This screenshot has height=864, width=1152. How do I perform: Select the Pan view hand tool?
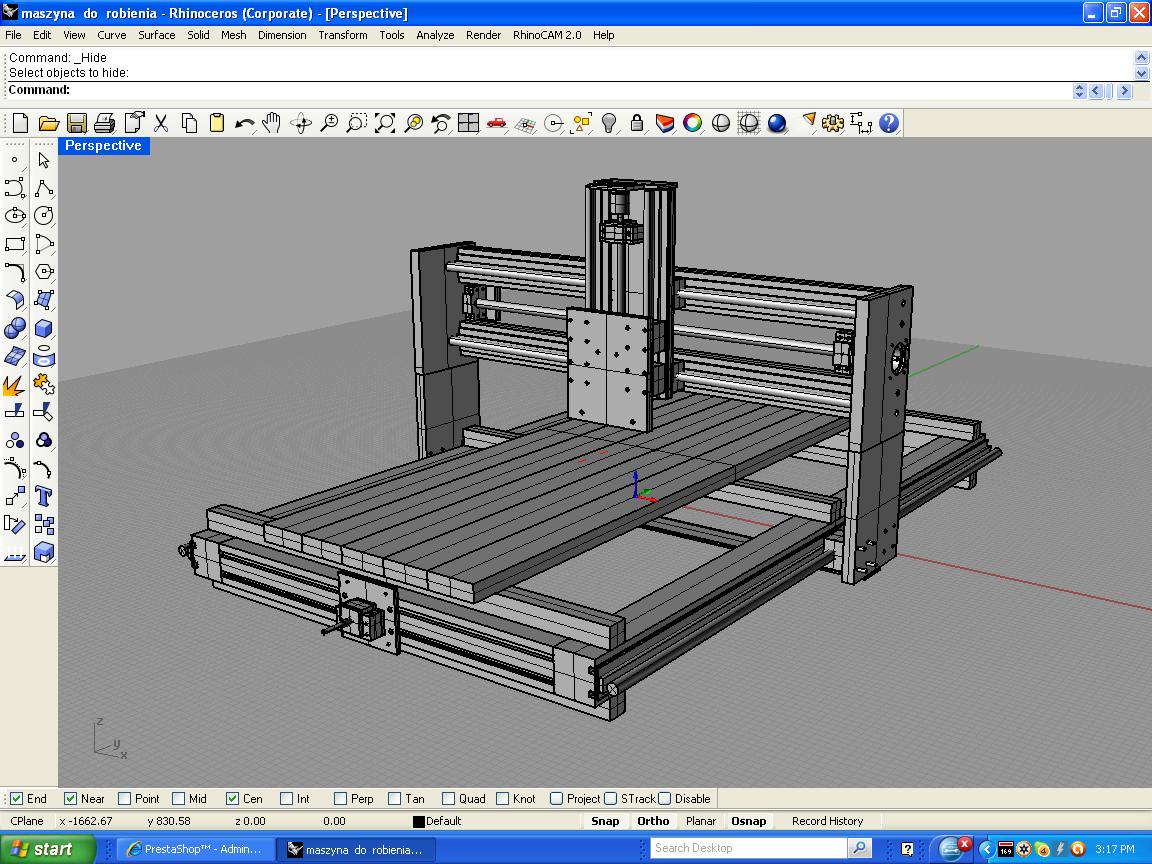pos(272,123)
